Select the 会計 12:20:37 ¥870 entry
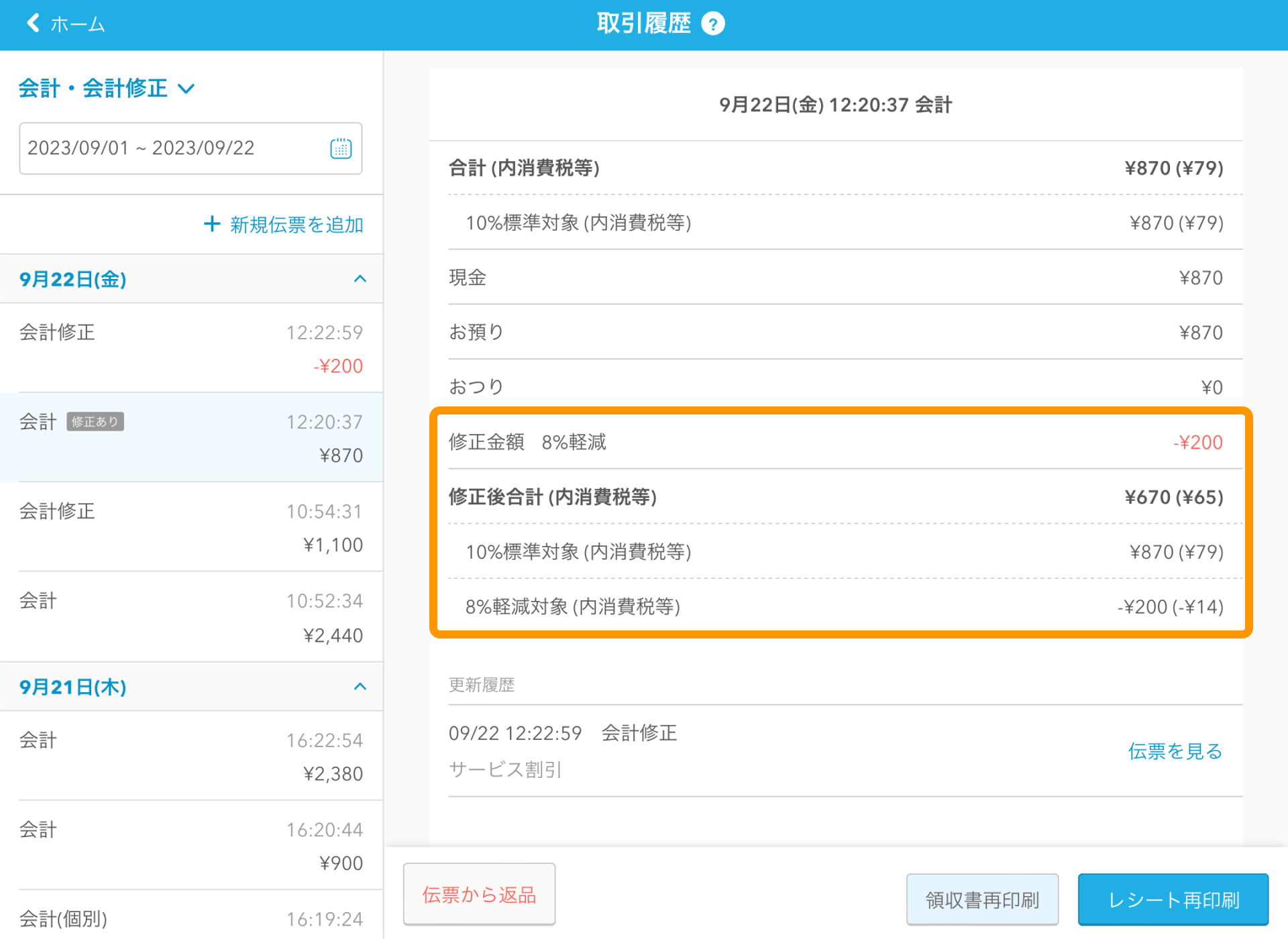The height and width of the screenshot is (939, 1288). (x=191, y=439)
